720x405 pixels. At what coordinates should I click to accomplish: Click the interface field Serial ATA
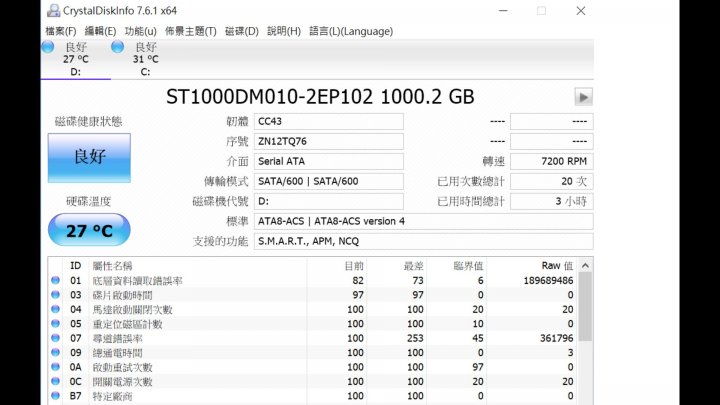coord(329,161)
